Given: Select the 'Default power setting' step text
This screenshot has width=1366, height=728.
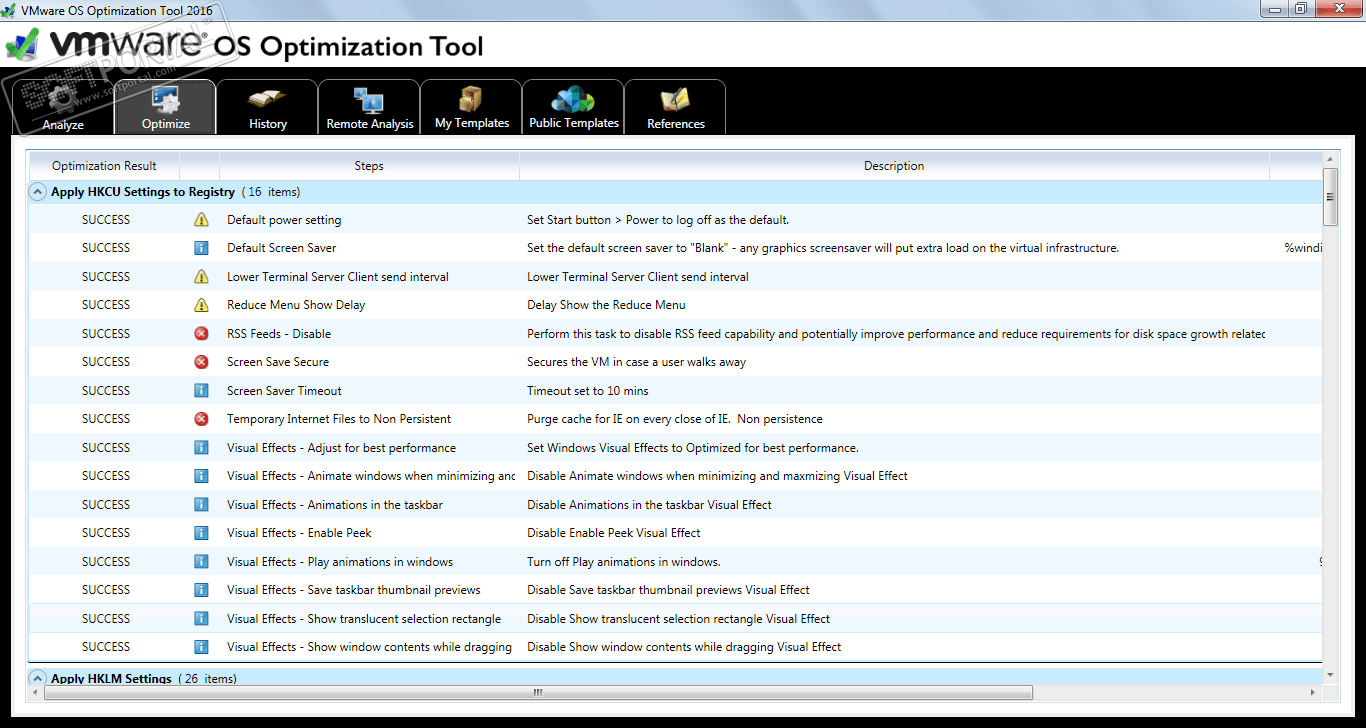Looking at the screenshot, I should point(284,220).
